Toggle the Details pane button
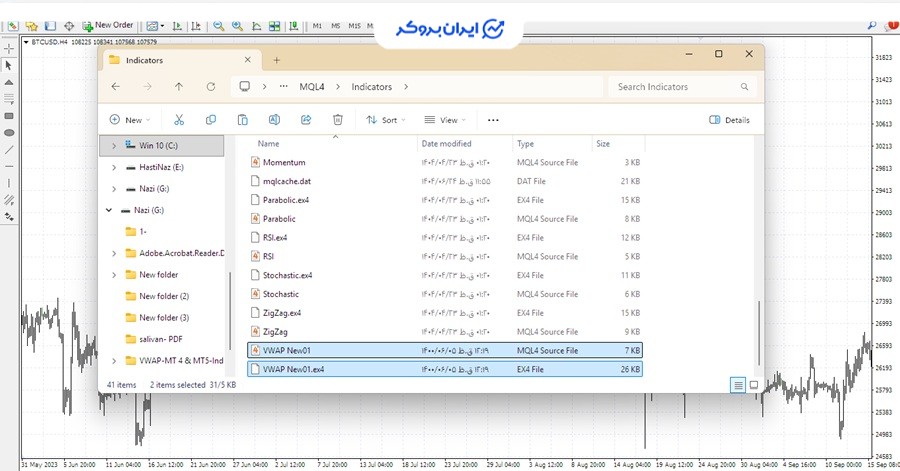 (729, 120)
